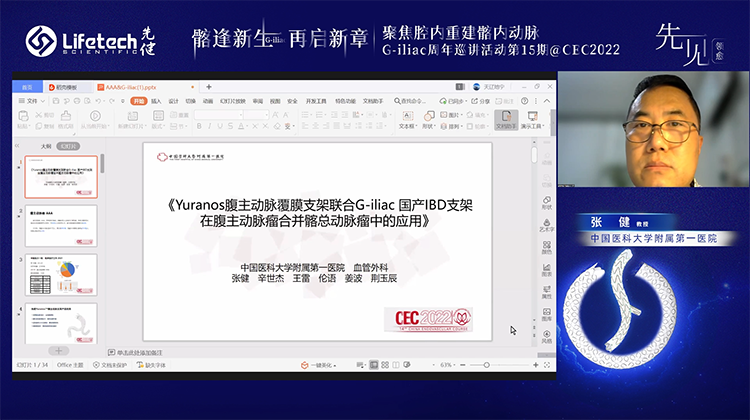Open the font size combo box
Viewport: 750px width, 420px height.
pos(256,115)
